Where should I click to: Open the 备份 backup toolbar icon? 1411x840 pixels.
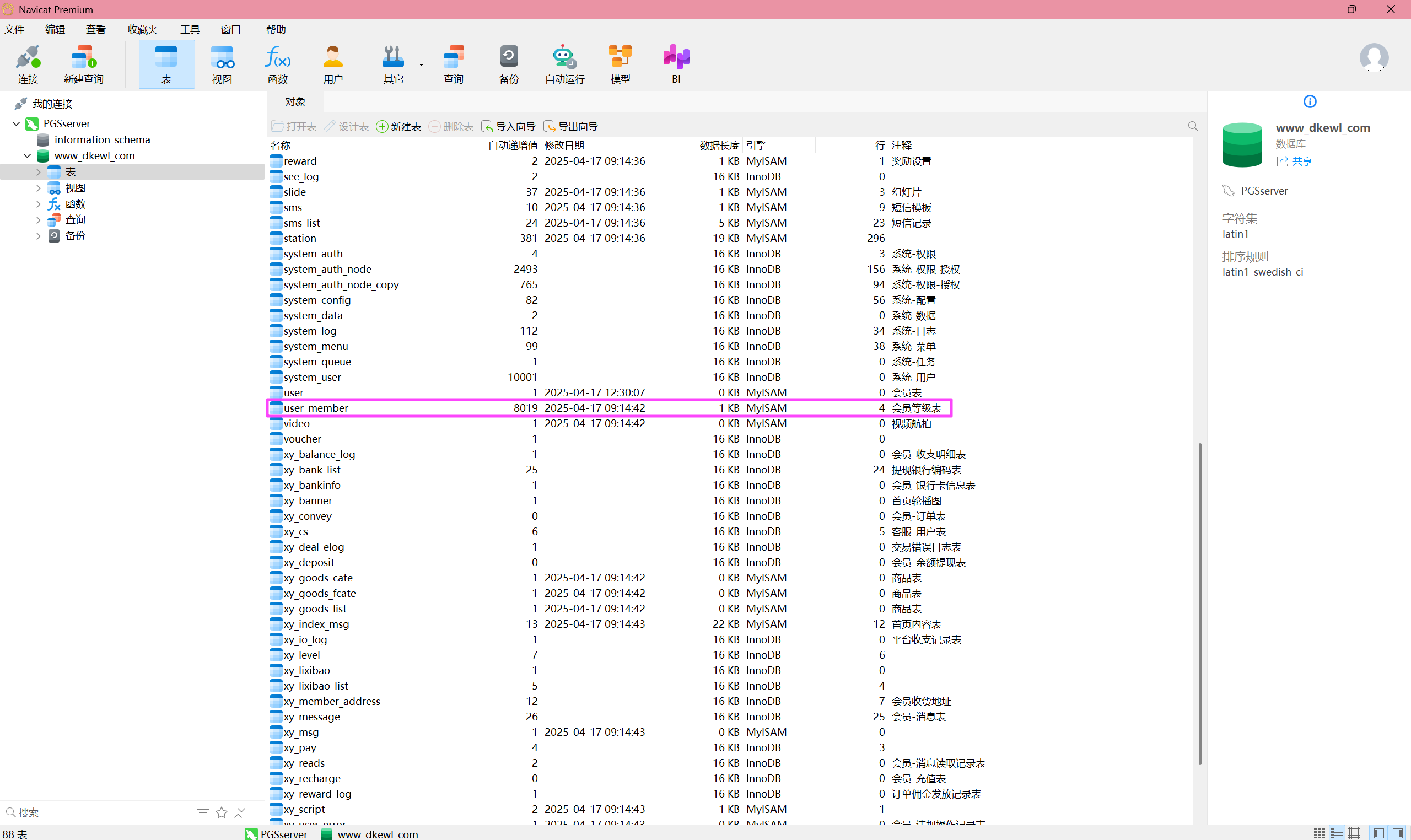[x=509, y=64]
